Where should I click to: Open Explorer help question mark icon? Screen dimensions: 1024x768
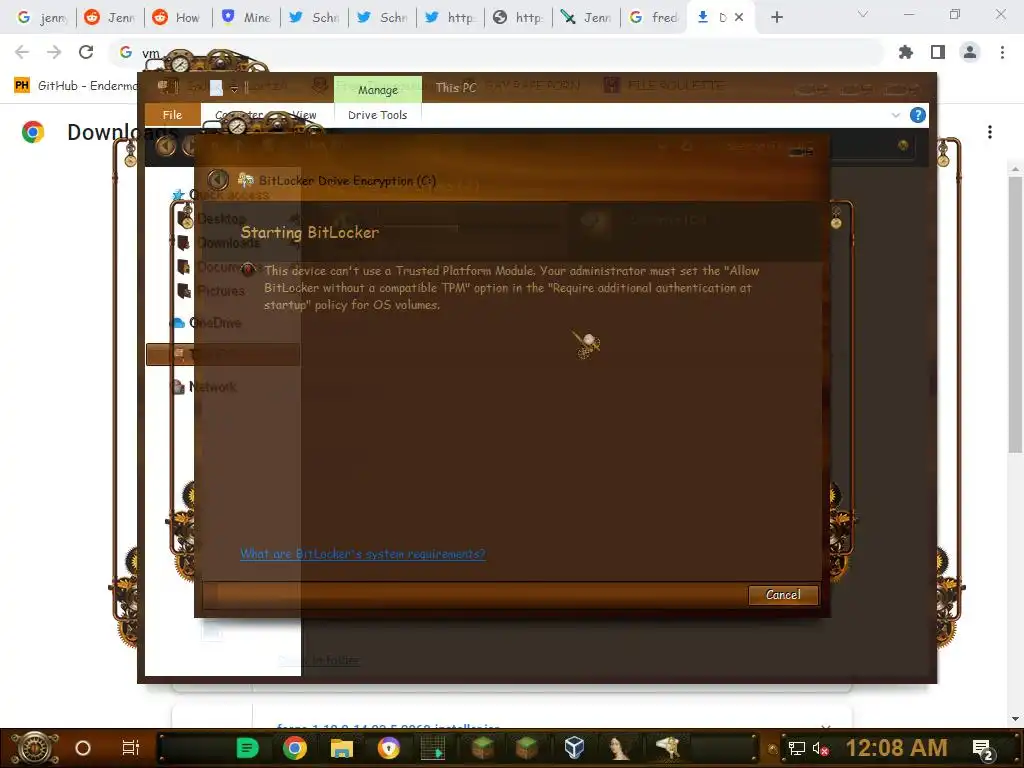917,115
